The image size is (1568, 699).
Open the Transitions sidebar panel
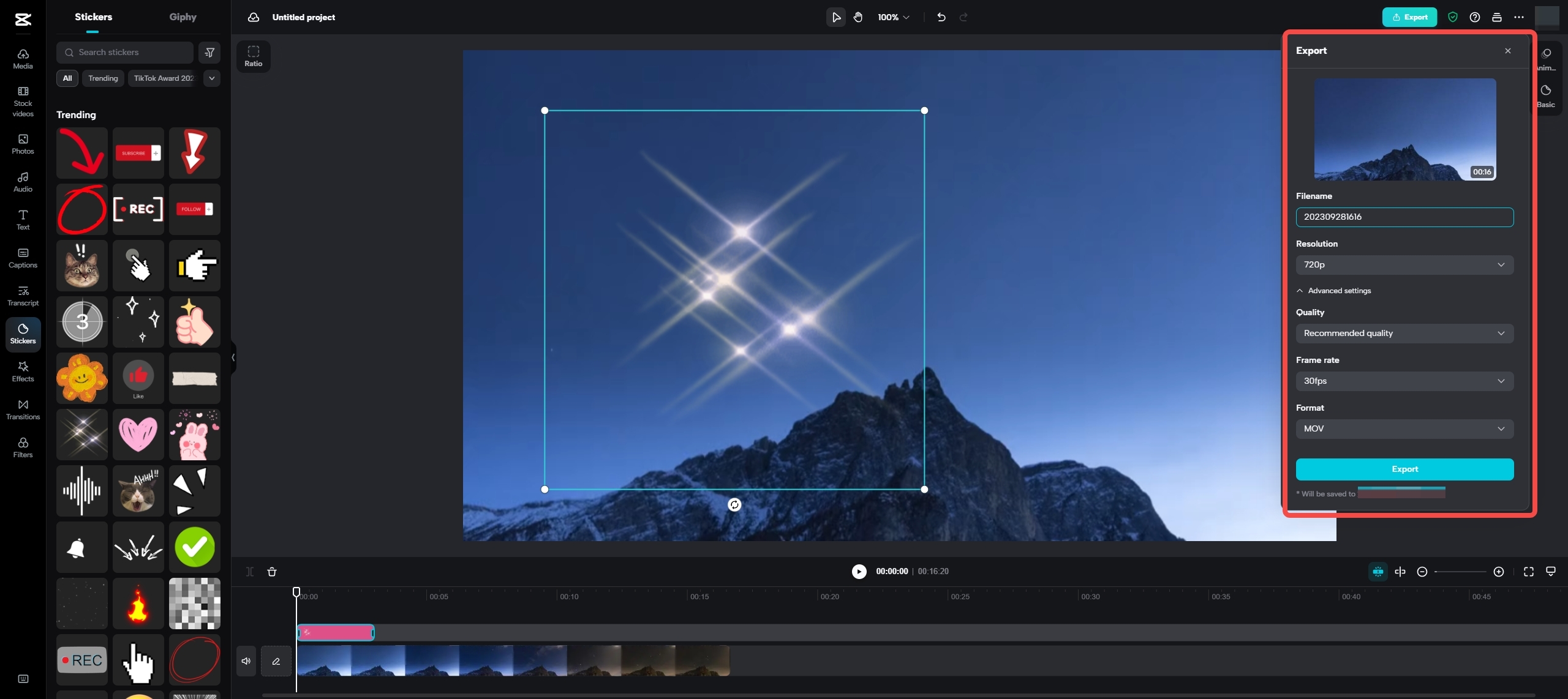pyautogui.click(x=23, y=409)
